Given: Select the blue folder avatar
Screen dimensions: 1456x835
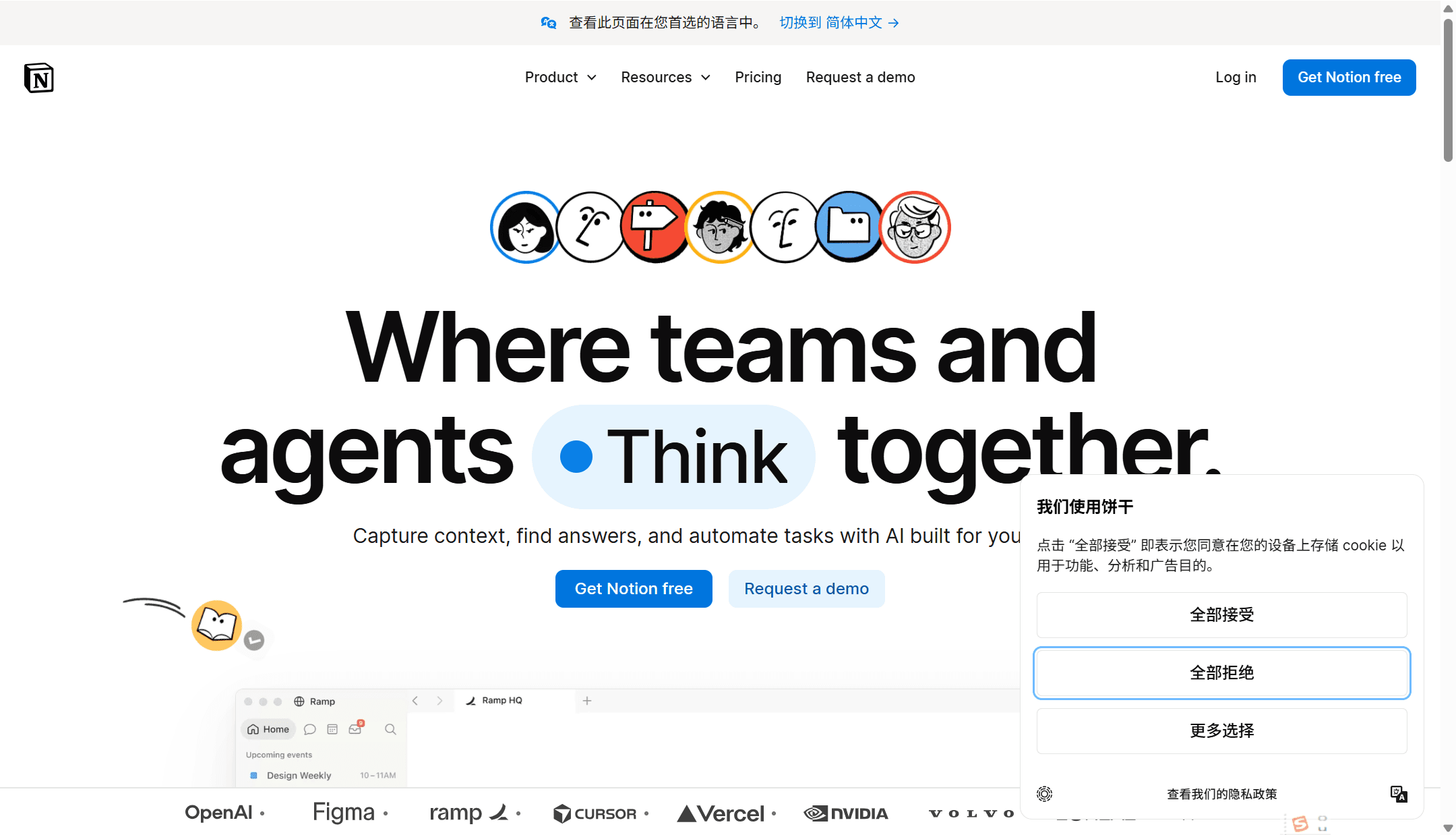Looking at the screenshot, I should [x=849, y=227].
